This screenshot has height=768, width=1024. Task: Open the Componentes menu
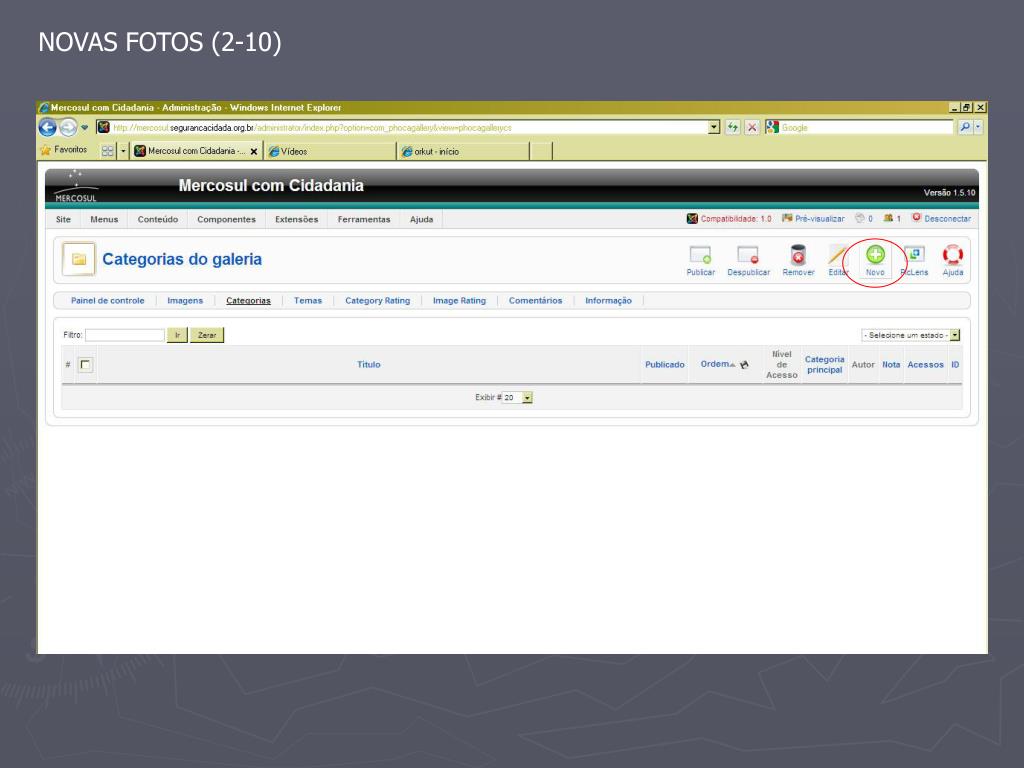[x=226, y=219]
